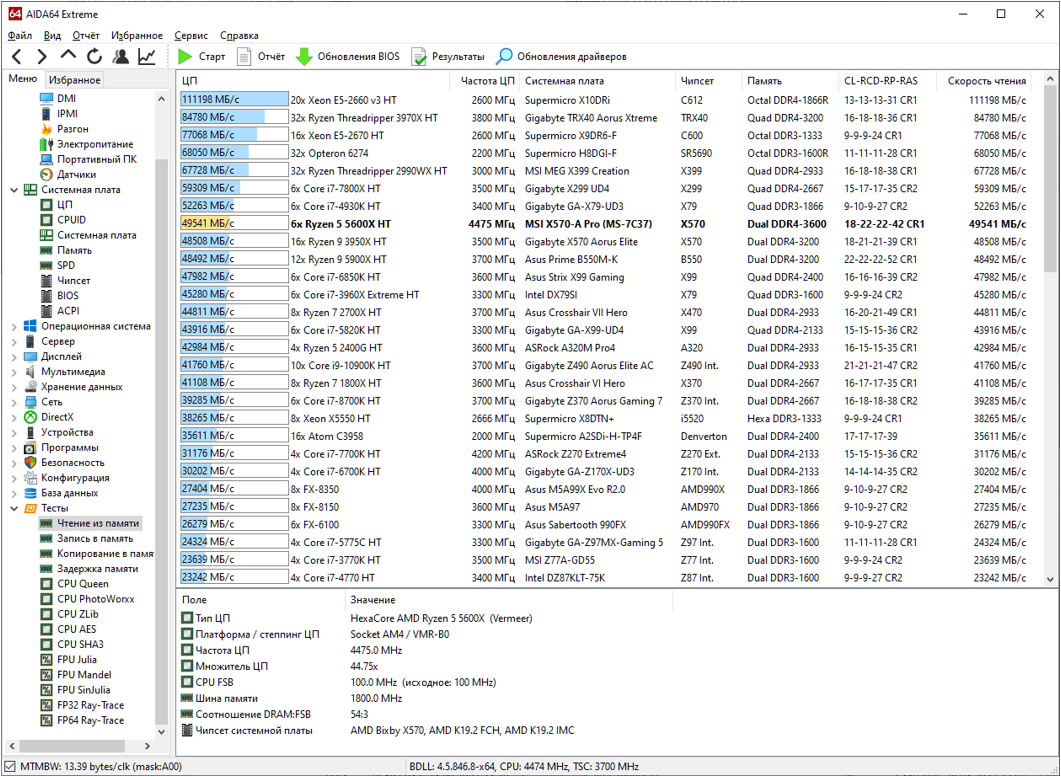The height and width of the screenshot is (777, 1061).
Task: Click the Refresh toolbar icon
Action: coord(94,57)
